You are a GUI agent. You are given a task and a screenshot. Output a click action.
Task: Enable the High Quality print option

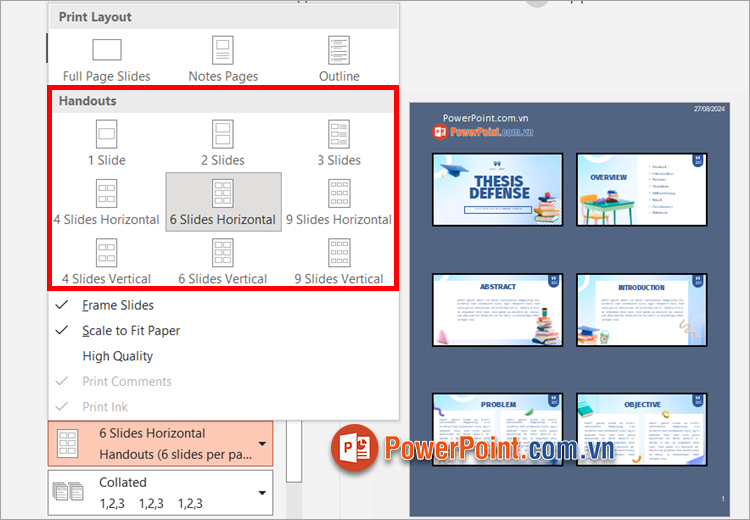point(117,356)
